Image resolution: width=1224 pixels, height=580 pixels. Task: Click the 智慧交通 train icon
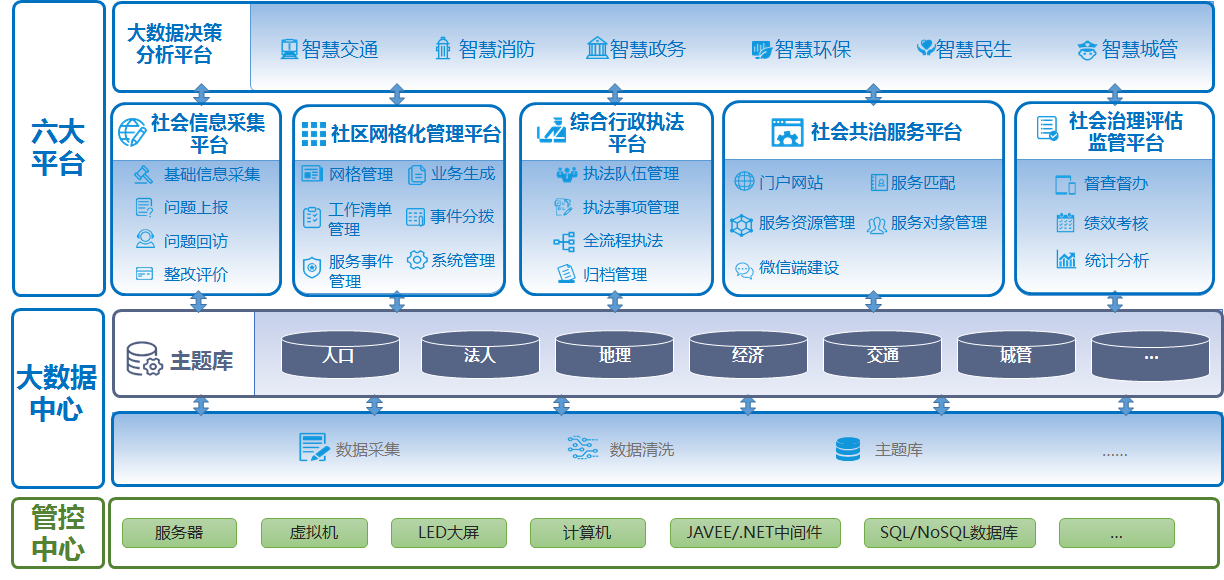pos(289,49)
